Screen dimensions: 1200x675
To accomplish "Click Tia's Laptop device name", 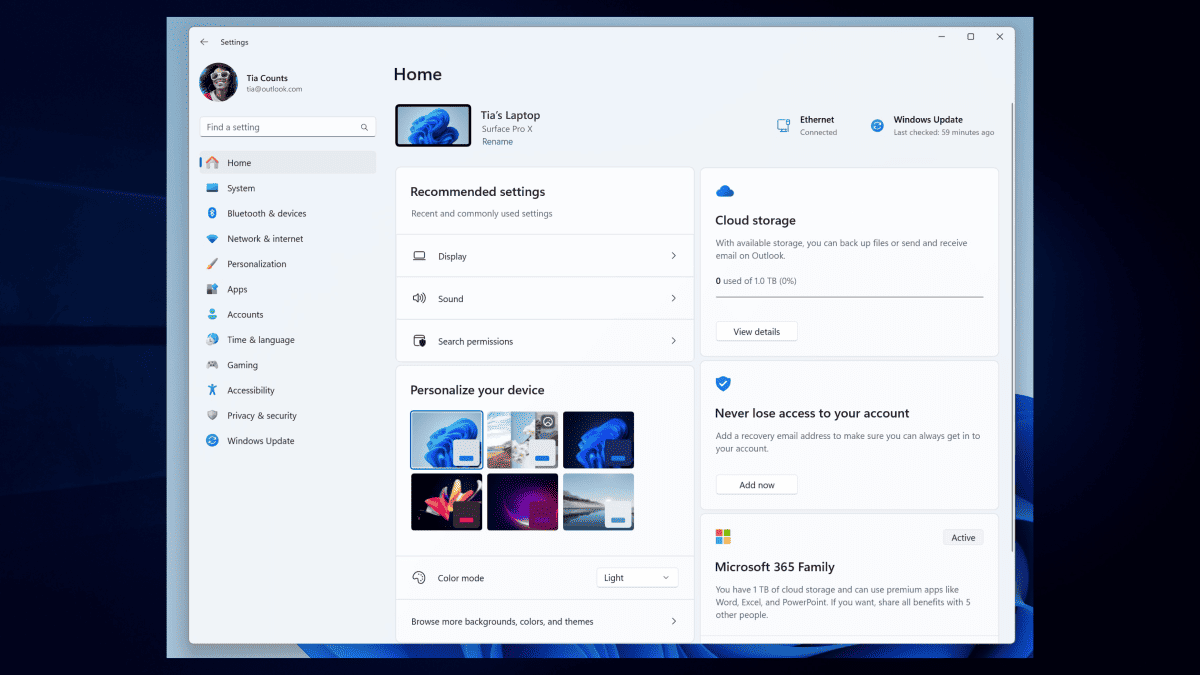I will click(x=511, y=115).
